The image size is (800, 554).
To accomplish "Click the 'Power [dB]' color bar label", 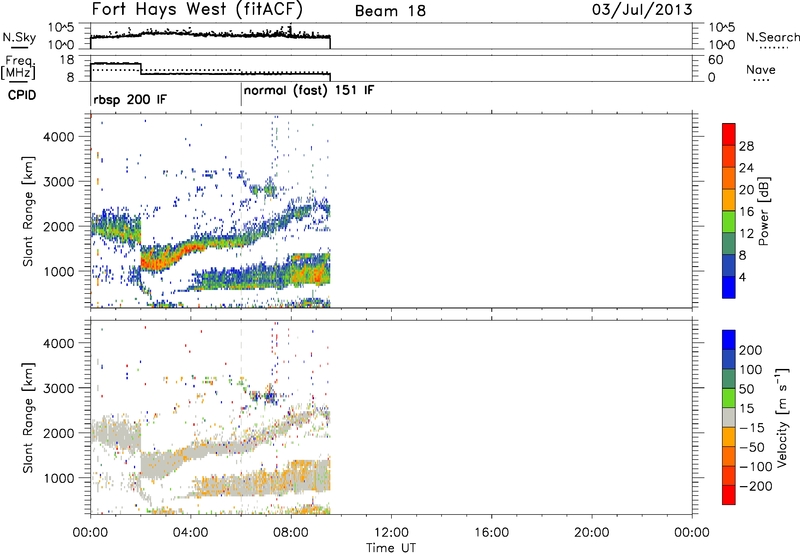I will click(763, 211).
